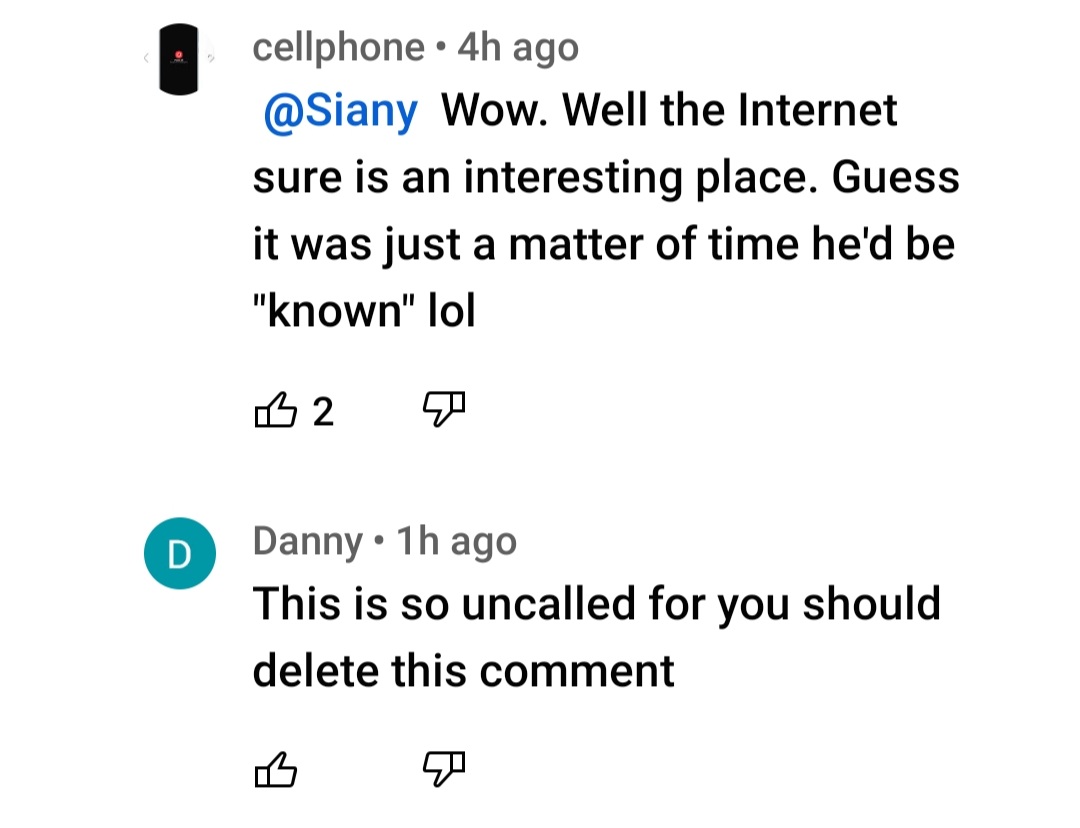The width and height of the screenshot is (1080, 828).
Task: Open the 4h ago timestamp link
Action: pyautogui.click(x=519, y=48)
